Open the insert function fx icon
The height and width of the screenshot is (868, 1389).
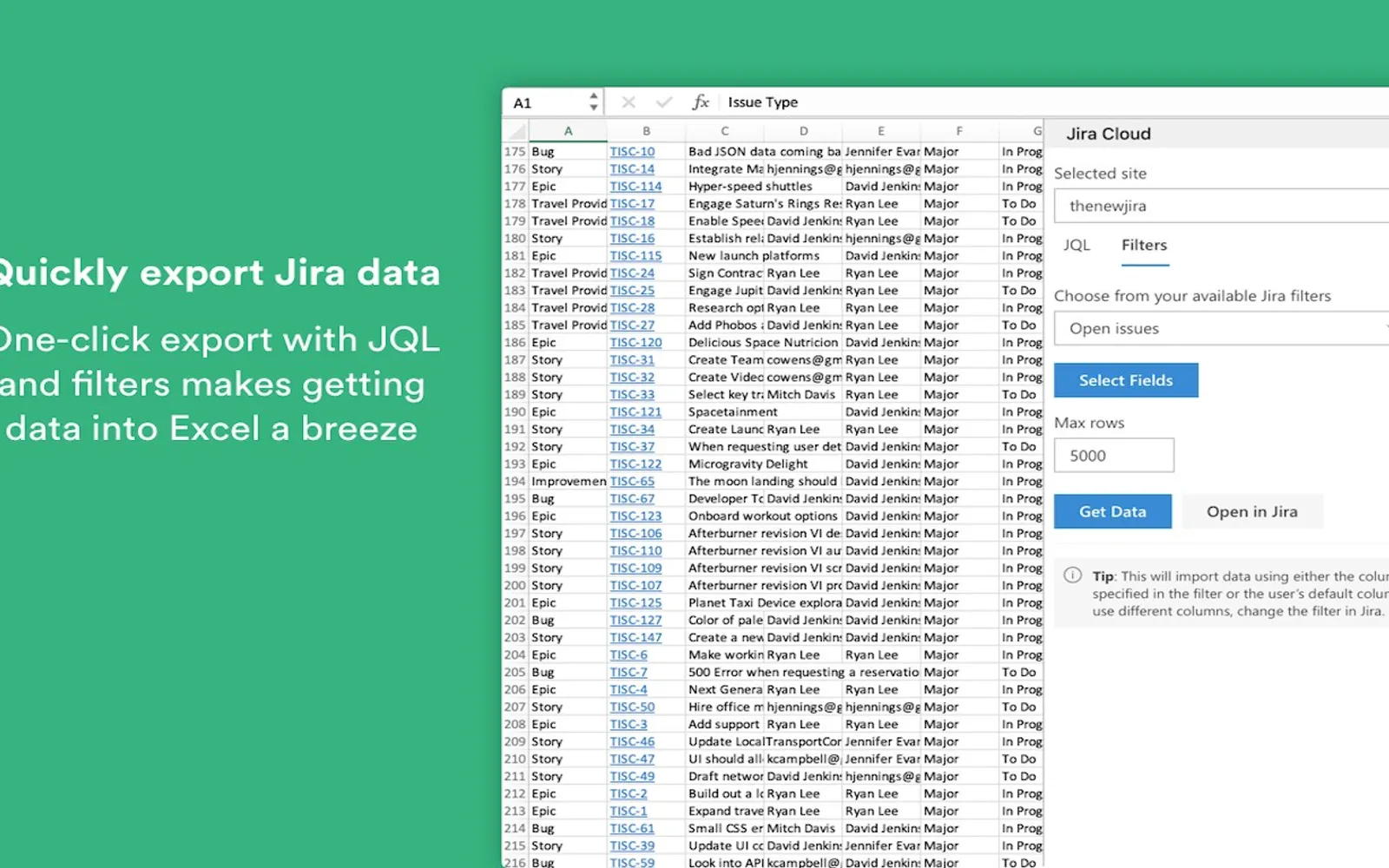[x=701, y=102]
